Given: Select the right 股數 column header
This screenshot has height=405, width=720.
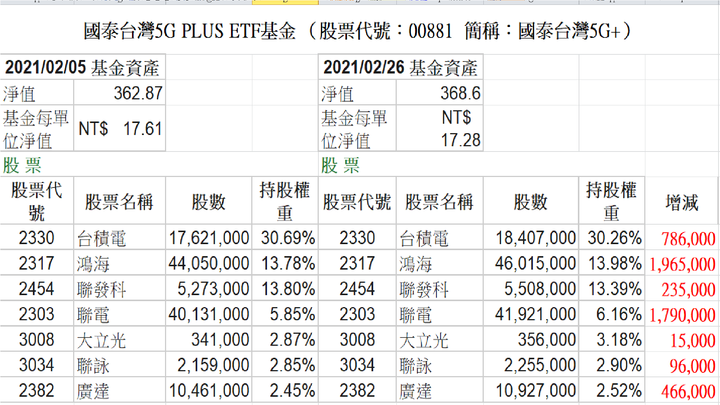Looking at the screenshot, I should click(x=531, y=202).
